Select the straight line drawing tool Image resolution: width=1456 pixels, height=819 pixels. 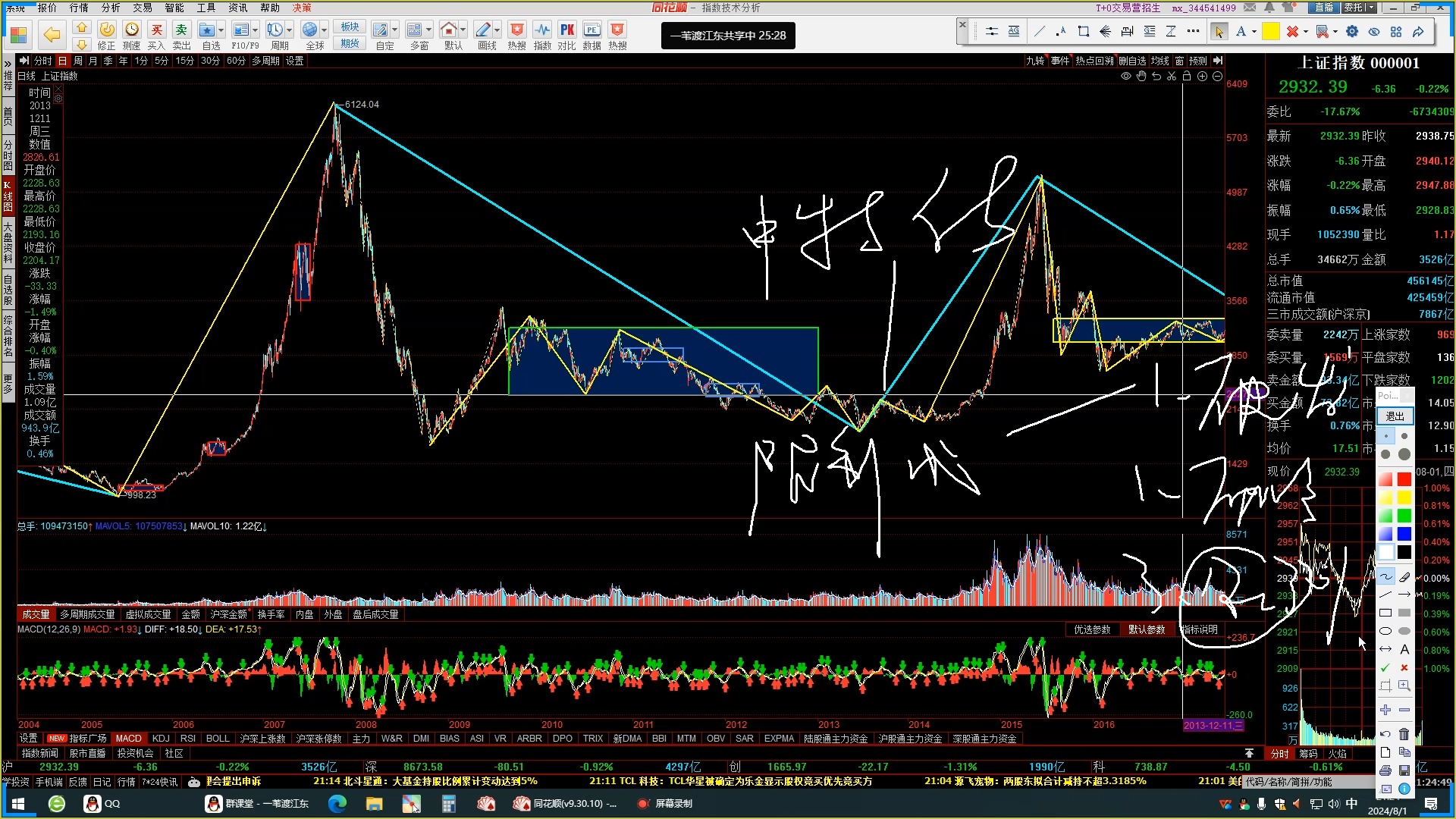click(x=1040, y=31)
